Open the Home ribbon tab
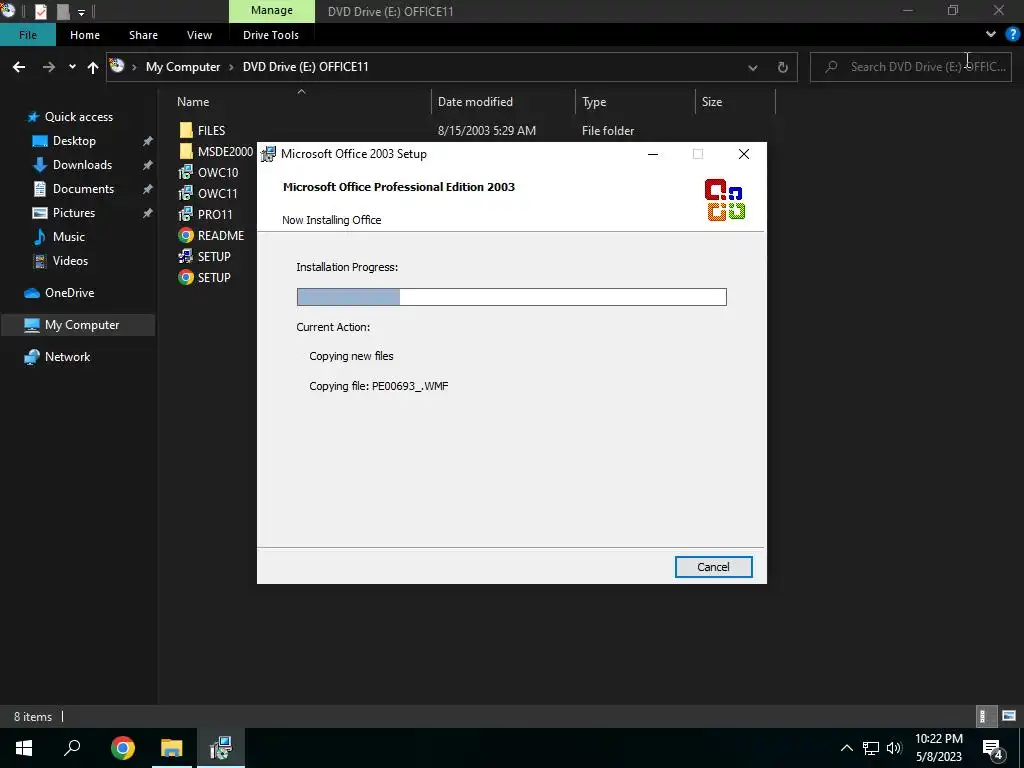The width and height of the screenshot is (1024, 768). [85, 35]
